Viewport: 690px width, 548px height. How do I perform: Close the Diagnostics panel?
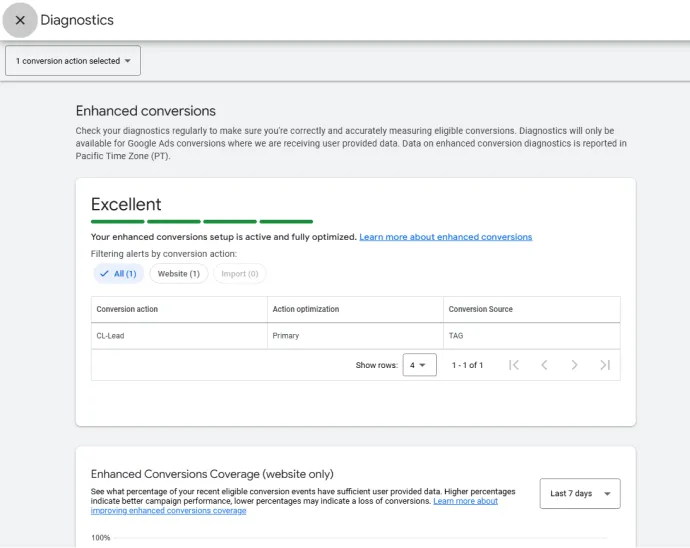(x=20, y=20)
